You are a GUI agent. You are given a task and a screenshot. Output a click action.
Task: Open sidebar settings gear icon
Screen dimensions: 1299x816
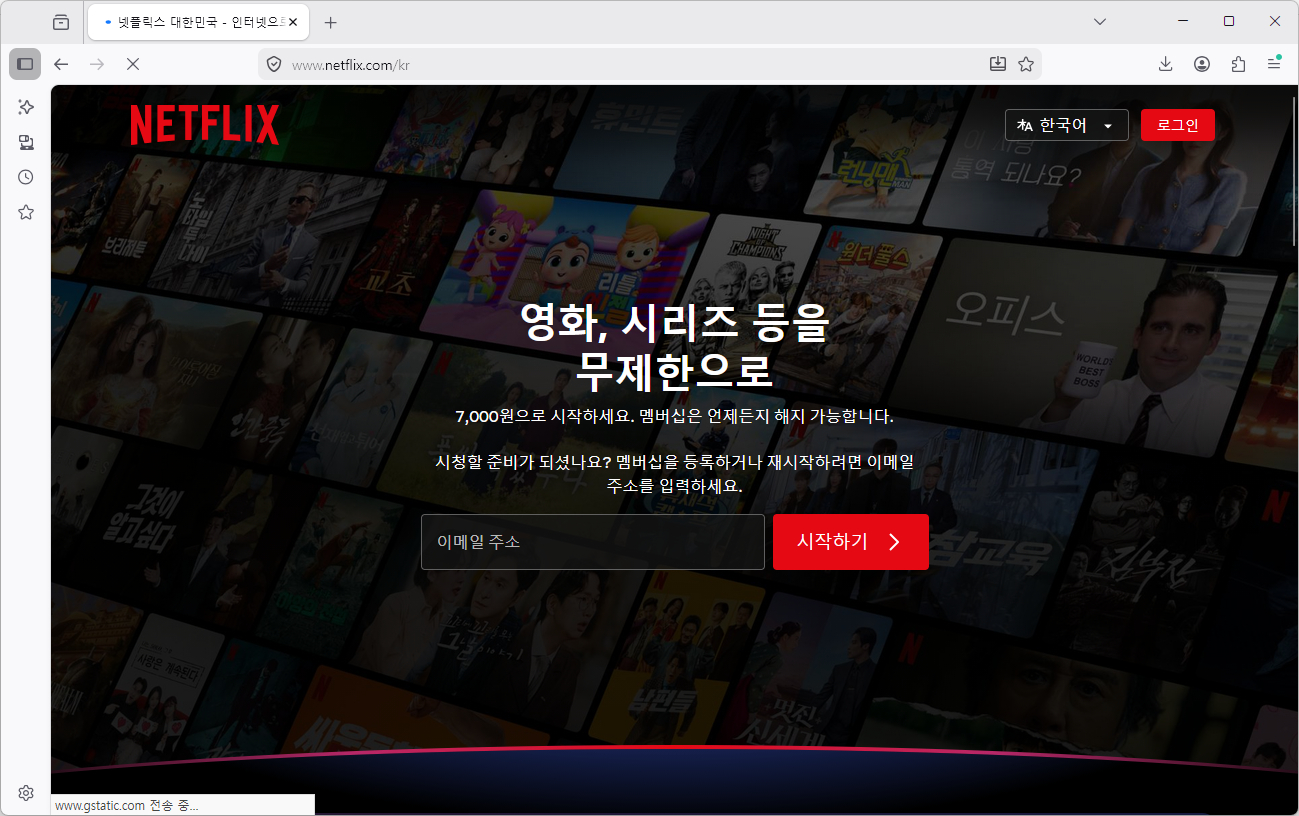point(26,793)
